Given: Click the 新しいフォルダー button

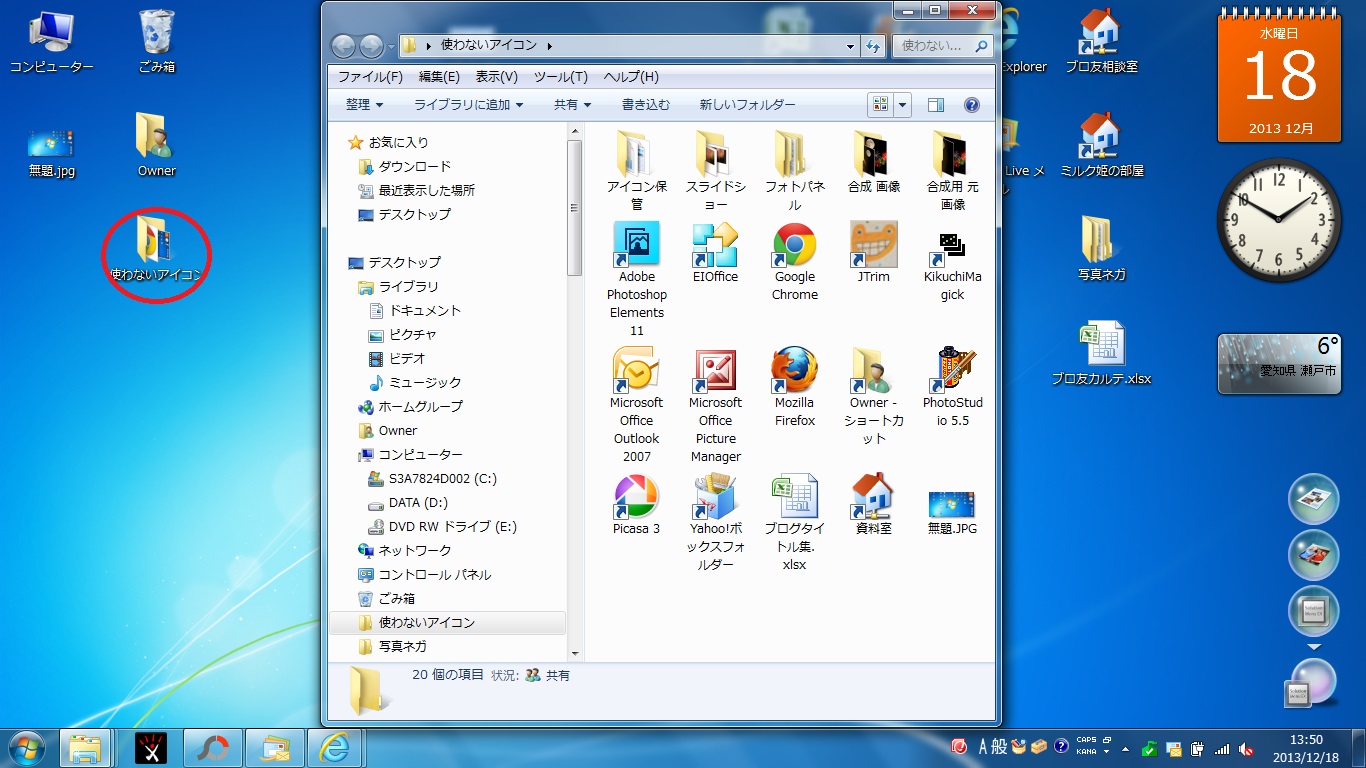Looking at the screenshot, I should 747,104.
